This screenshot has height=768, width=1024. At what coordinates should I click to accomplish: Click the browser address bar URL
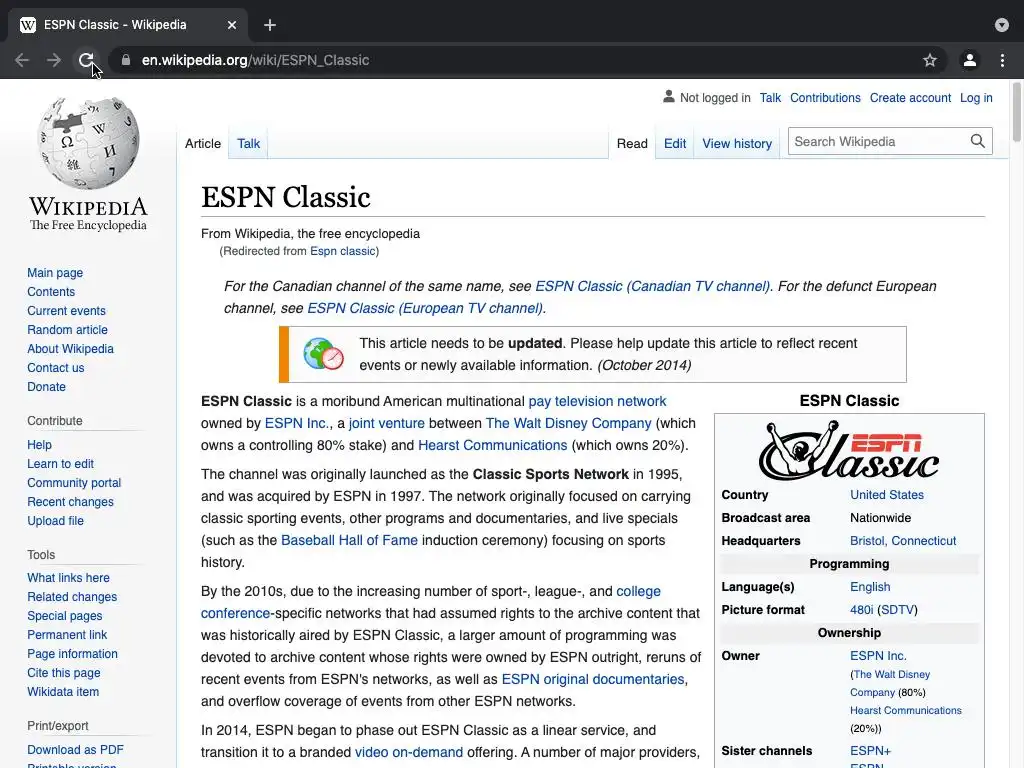(255, 60)
